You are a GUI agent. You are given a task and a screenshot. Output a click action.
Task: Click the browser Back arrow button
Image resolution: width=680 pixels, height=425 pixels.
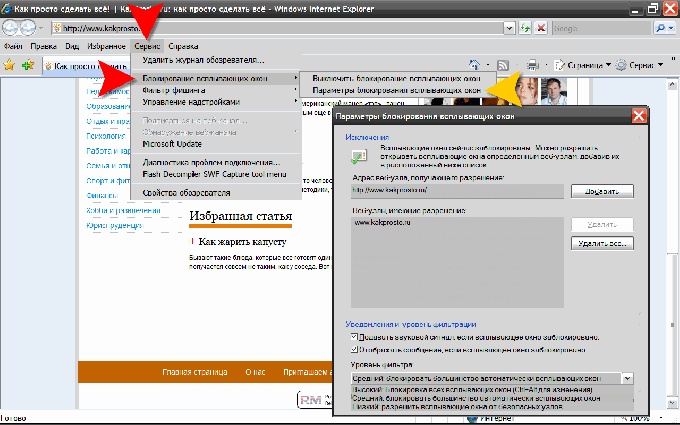(x=10, y=28)
